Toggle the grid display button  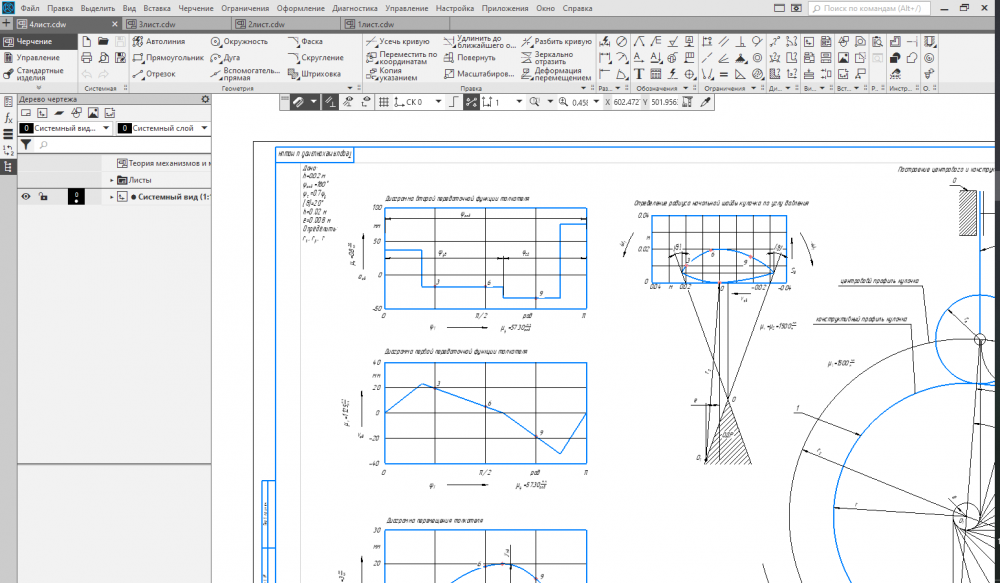(382, 102)
